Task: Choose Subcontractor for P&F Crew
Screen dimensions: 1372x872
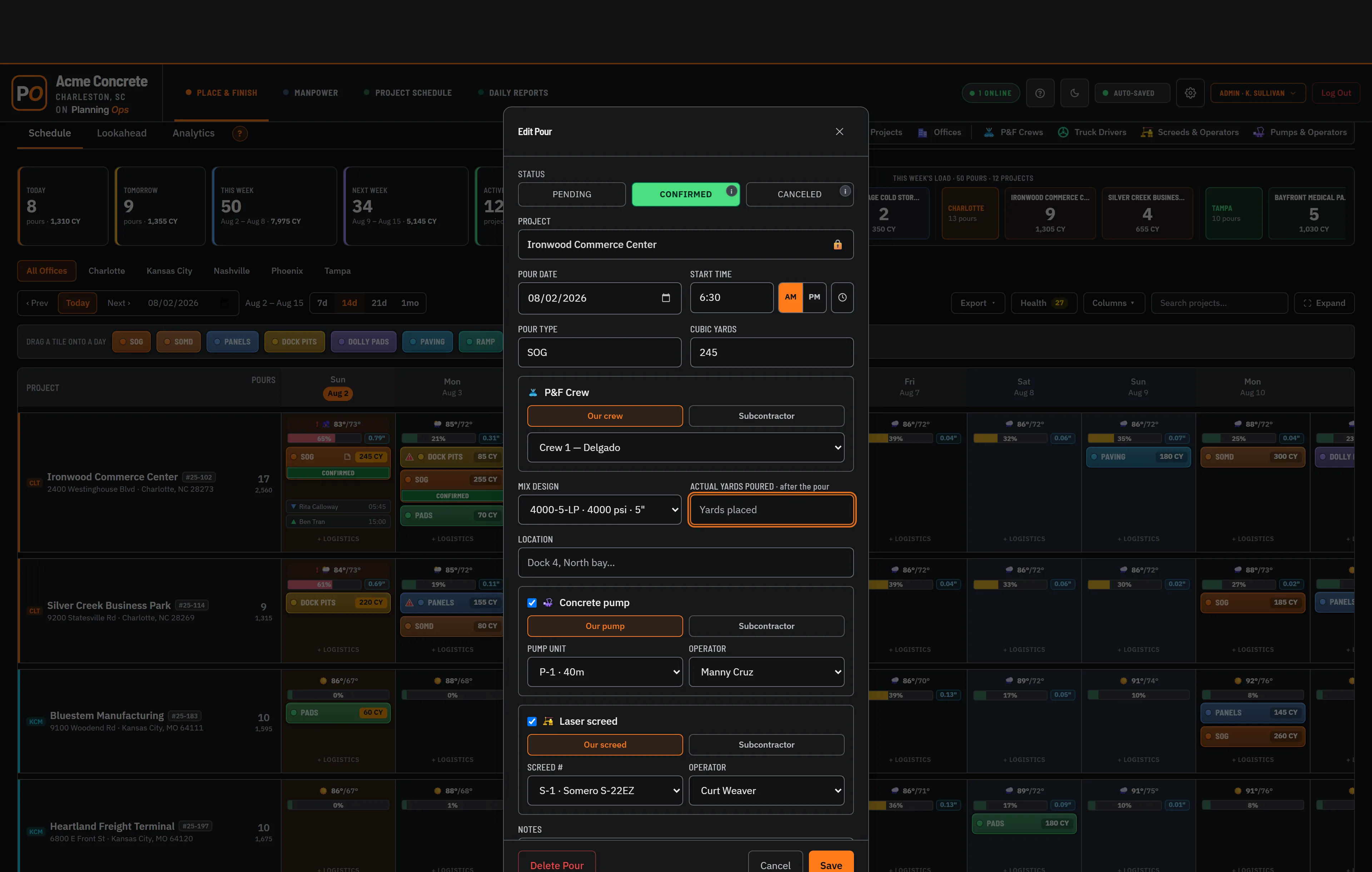Action: pos(766,416)
